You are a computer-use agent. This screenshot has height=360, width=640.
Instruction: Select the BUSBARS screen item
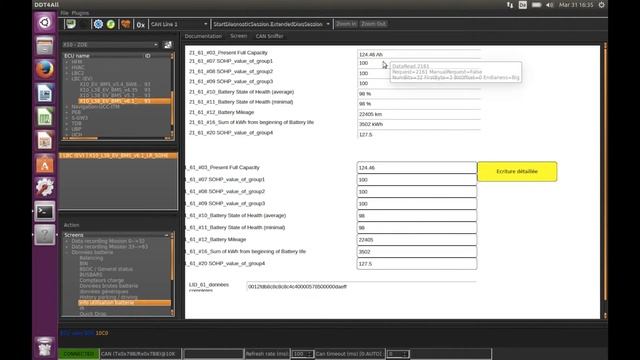(x=91, y=275)
